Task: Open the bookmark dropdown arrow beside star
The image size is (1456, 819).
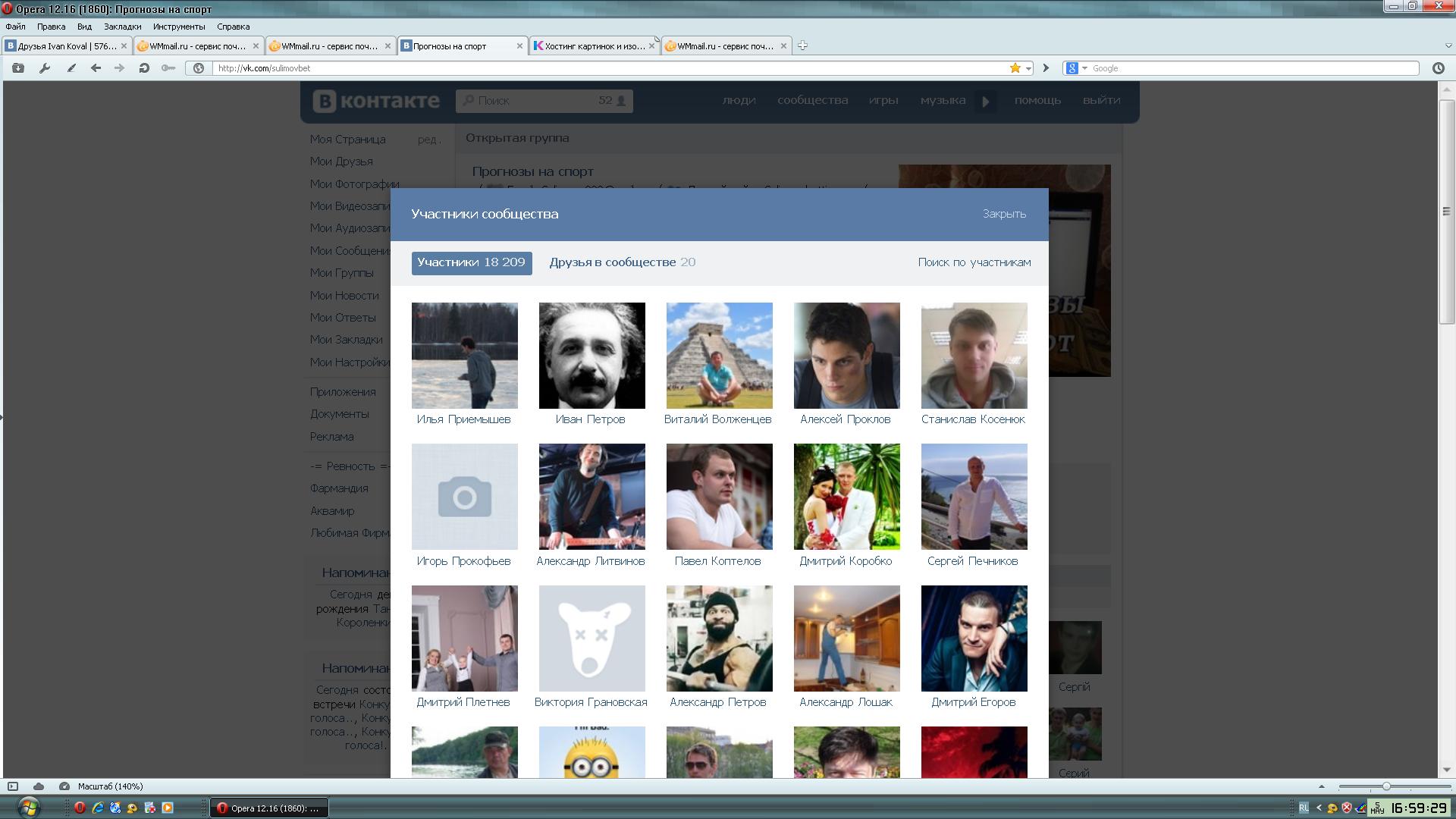Action: pos(1028,68)
